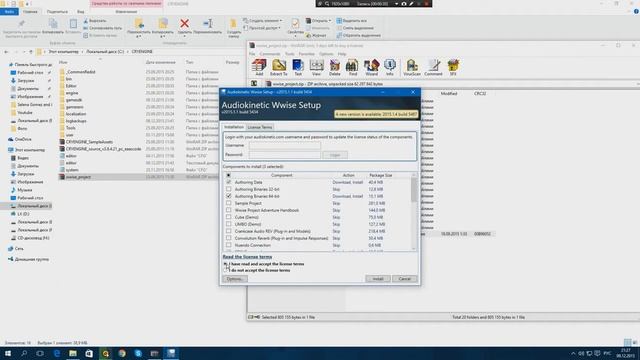
Task: Select I do not accept the license terms
Action: point(226,270)
